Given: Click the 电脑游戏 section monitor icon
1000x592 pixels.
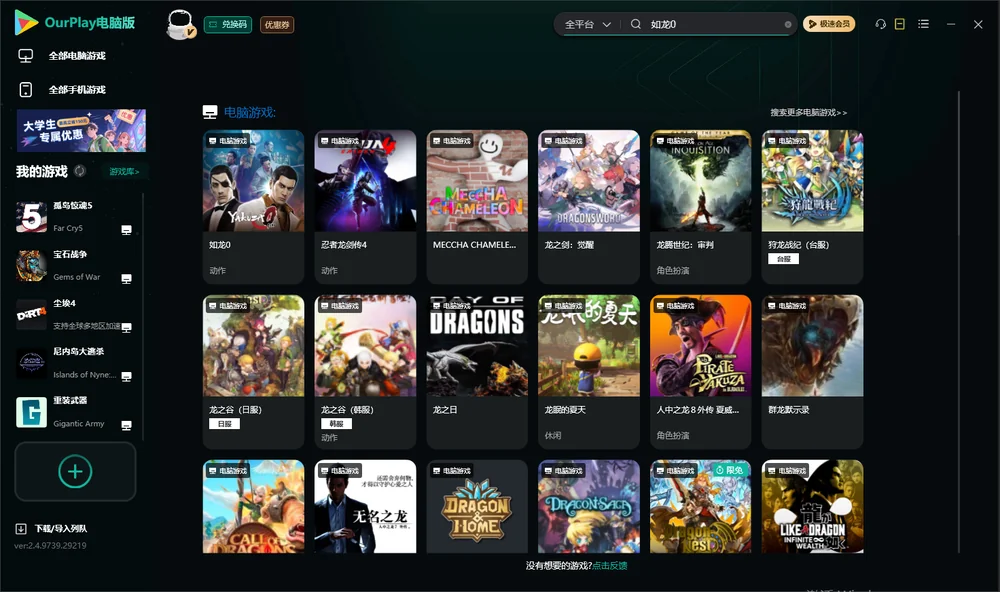Looking at the screenshot, I should [x=210, y=112].
